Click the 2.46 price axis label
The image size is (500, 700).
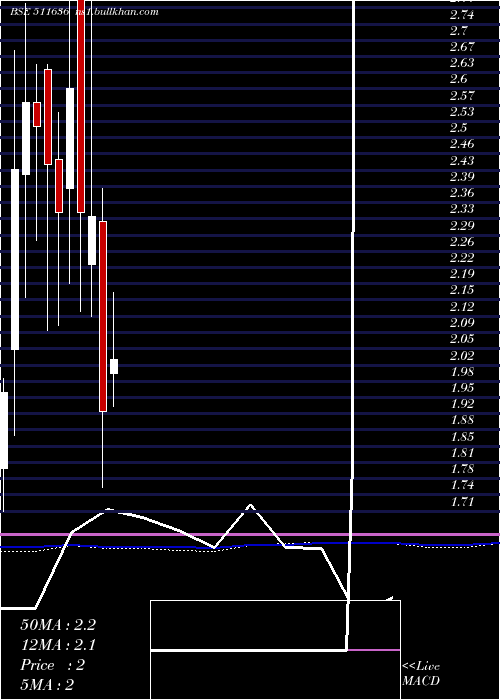(x=462, y=144)
